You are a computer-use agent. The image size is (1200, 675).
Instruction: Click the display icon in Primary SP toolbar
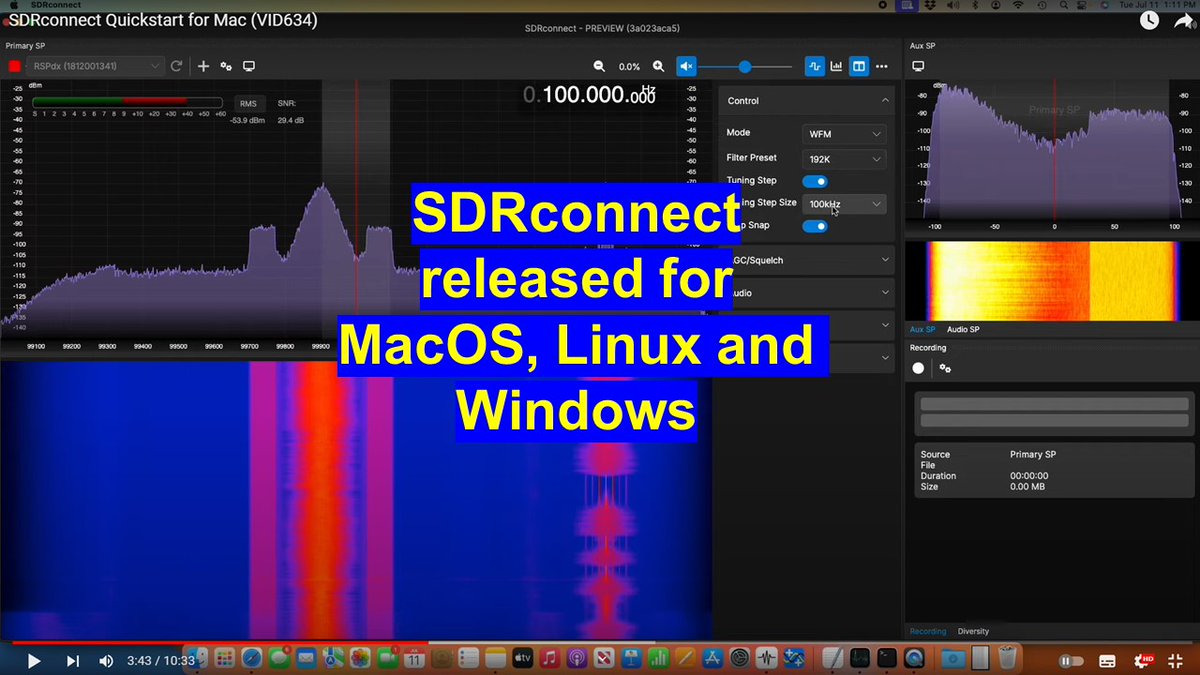coord(249,66)
